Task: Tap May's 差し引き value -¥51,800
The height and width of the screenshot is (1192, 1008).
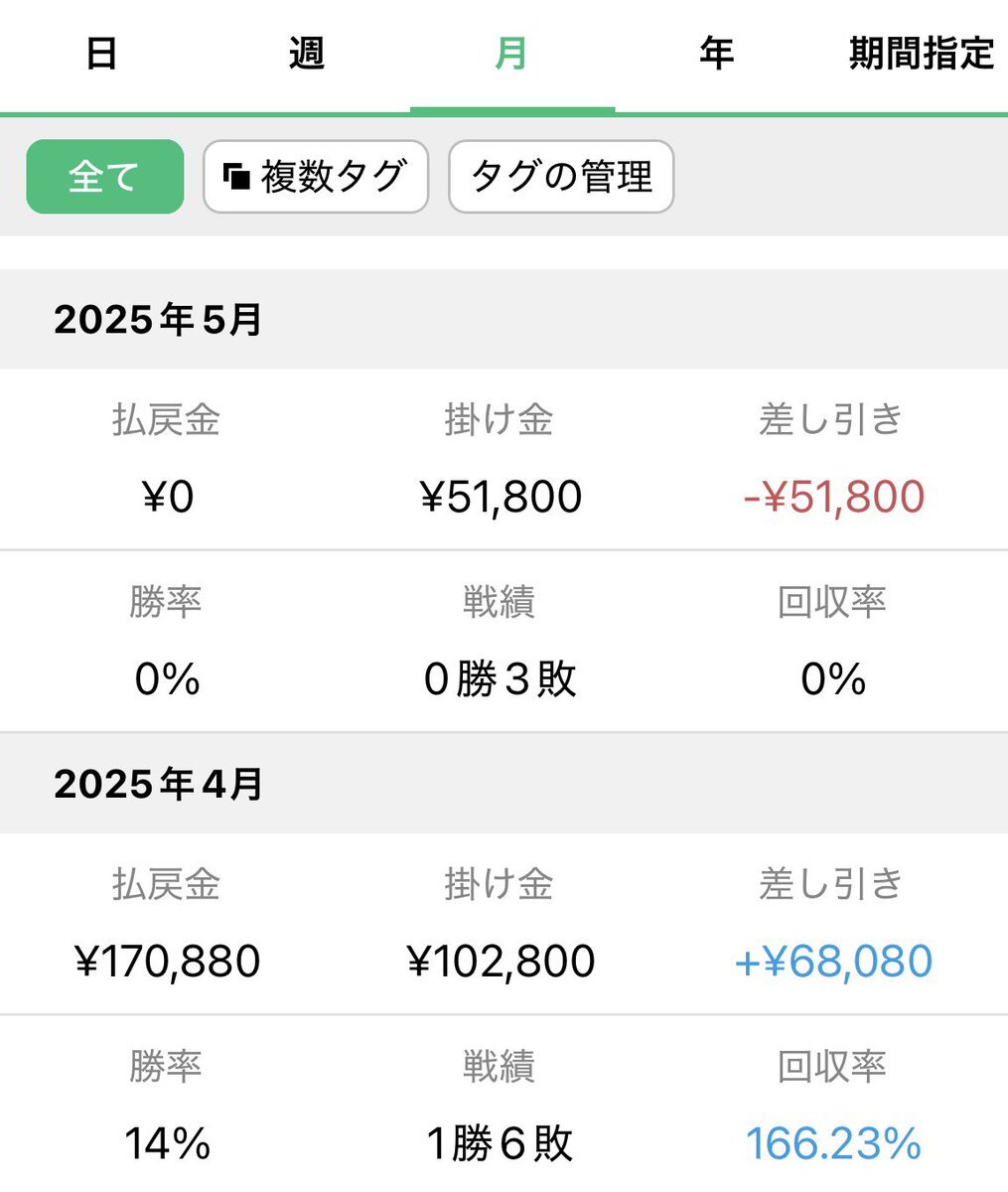Action: tap(833, 497)
